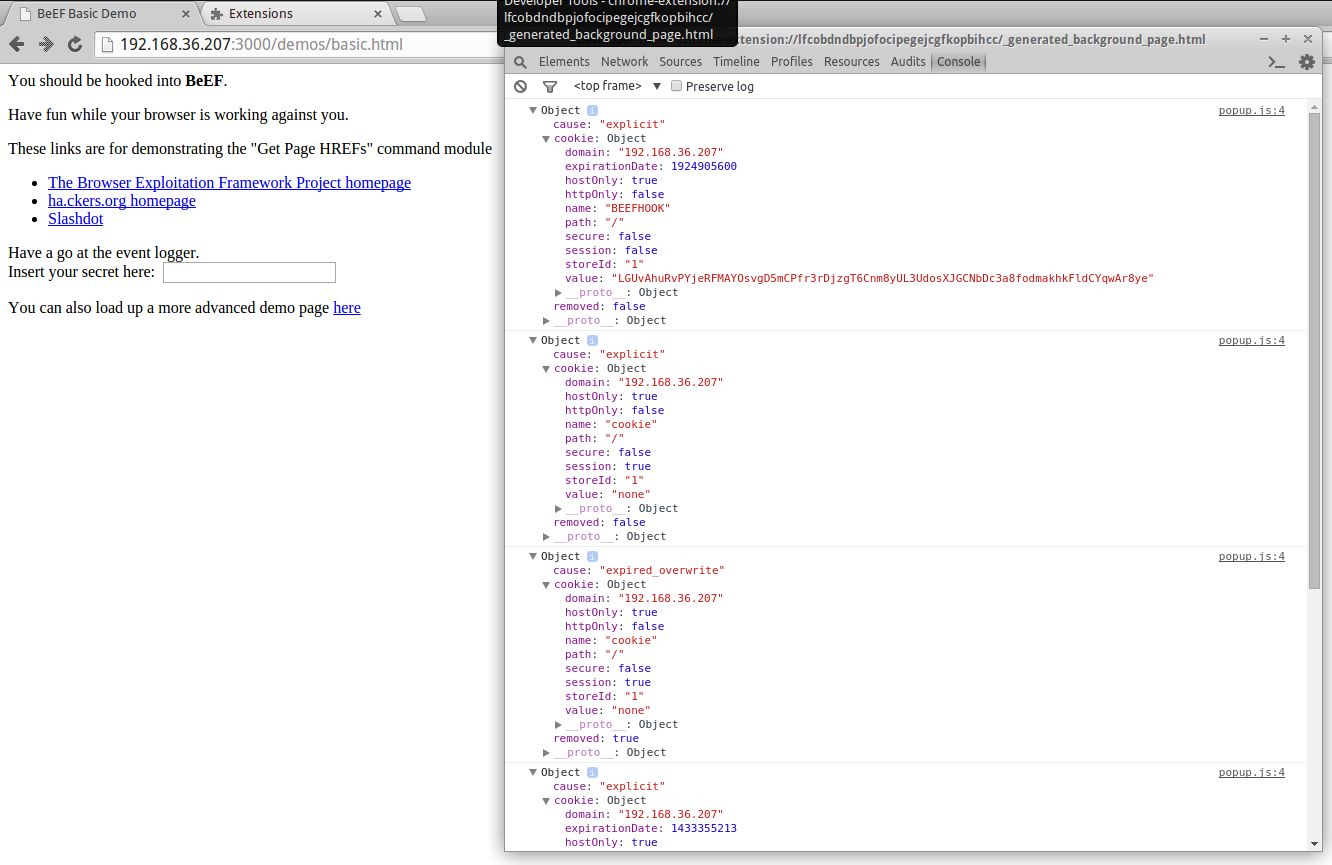Enable the Preserve log checkbox
This screenshot has height=865, width=1332.
click(677, 86)
